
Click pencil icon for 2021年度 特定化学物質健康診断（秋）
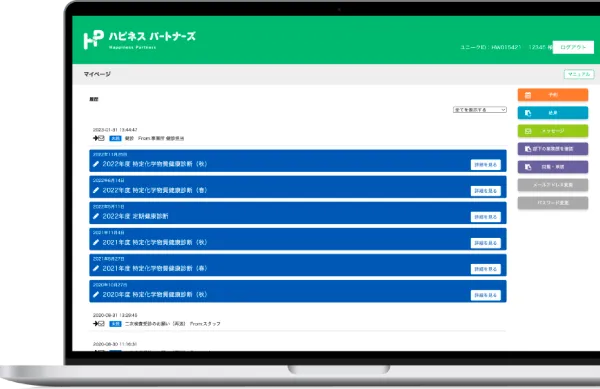tap(96, 242)
